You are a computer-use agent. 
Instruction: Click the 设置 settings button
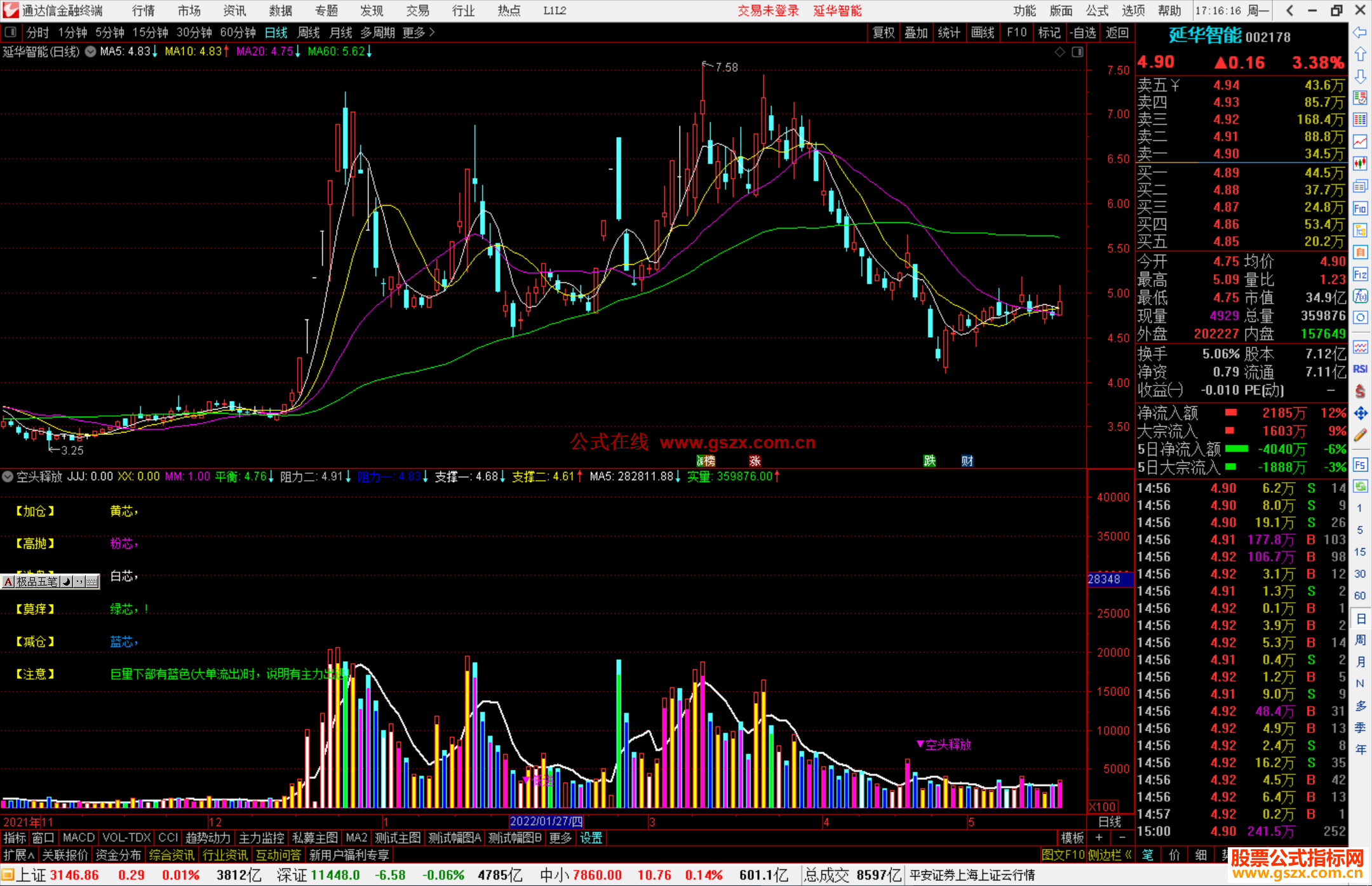point(591,838)
